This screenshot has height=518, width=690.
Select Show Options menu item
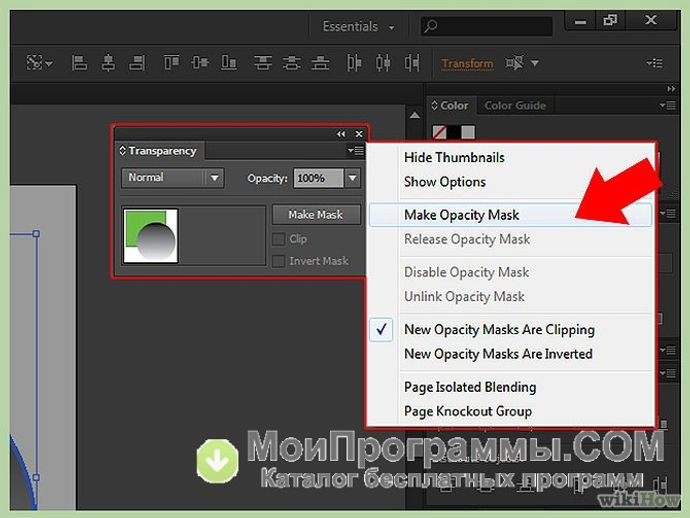pos(445,182)
